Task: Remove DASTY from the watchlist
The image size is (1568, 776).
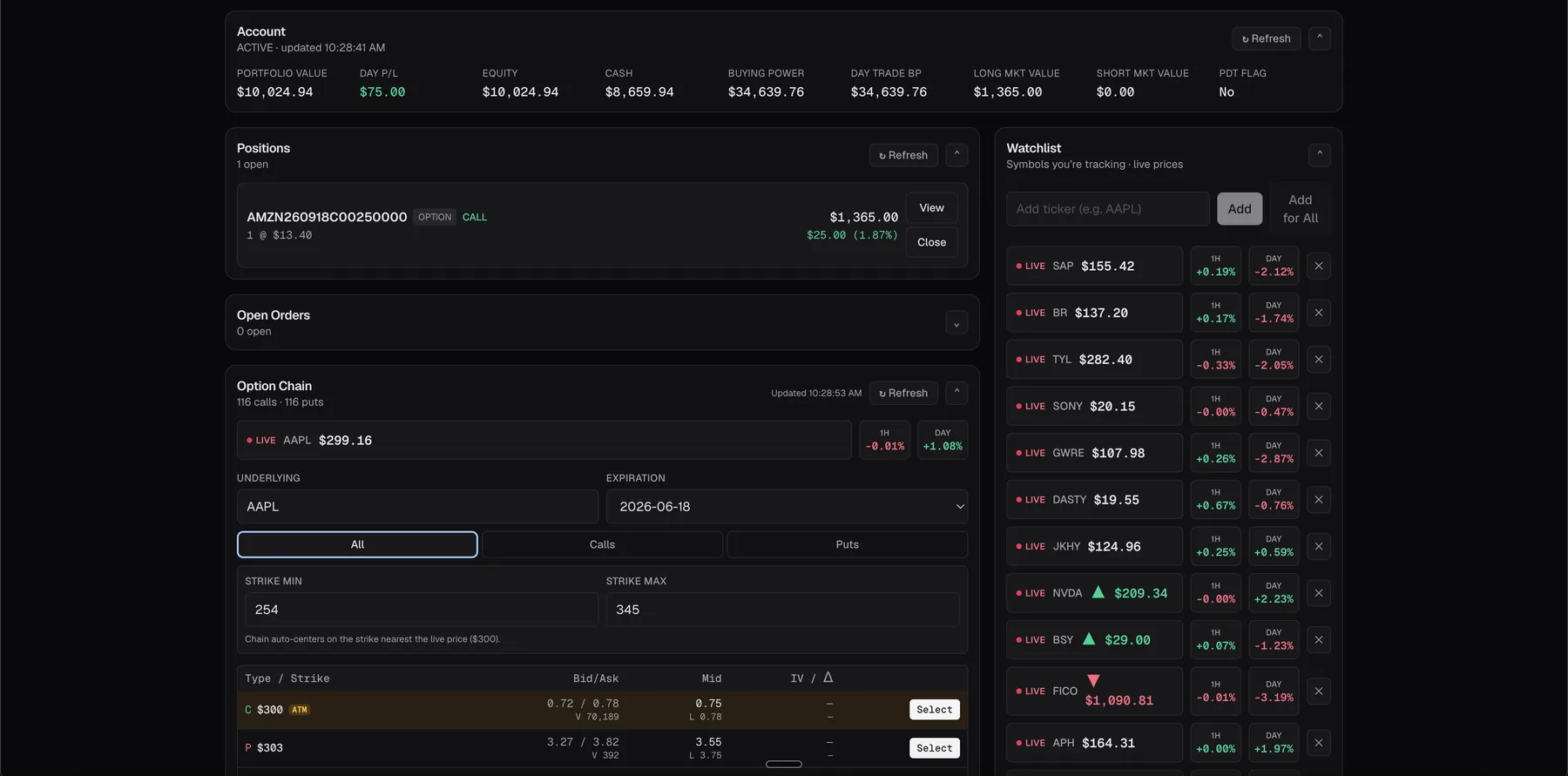Action: tap(1319, 500)
